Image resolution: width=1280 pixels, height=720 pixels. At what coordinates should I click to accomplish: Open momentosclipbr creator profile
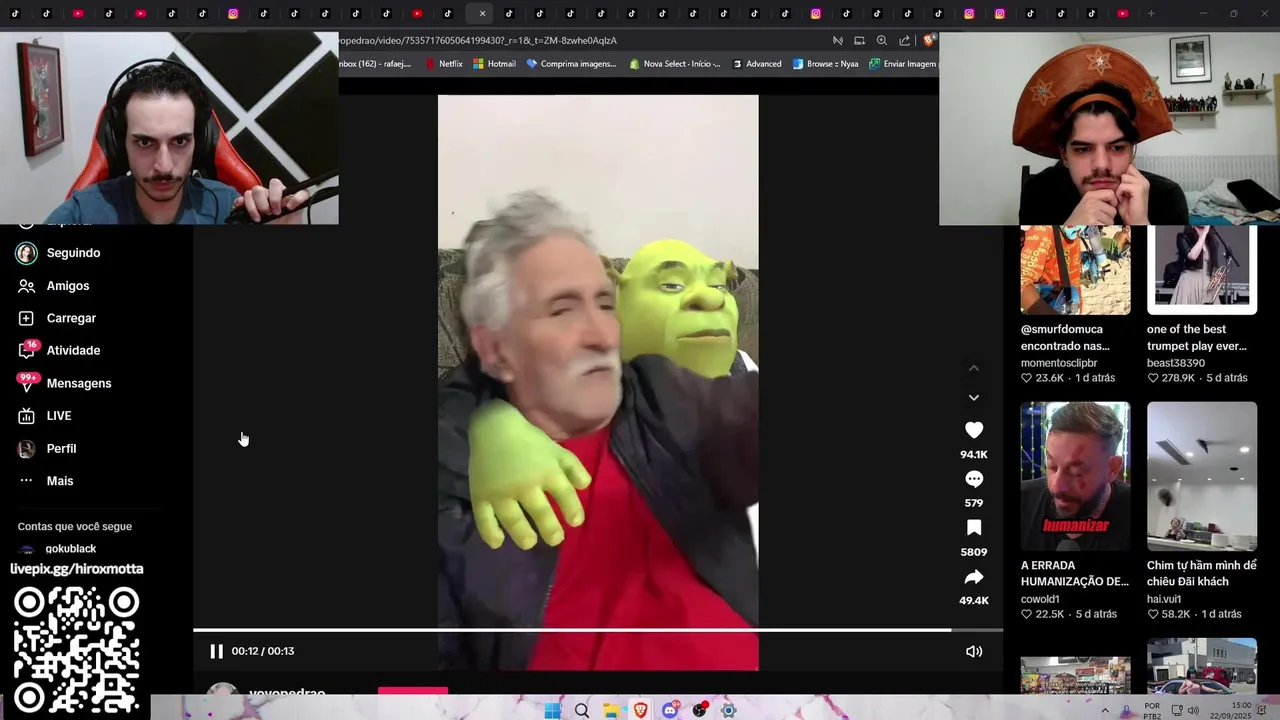point(1059,363)
